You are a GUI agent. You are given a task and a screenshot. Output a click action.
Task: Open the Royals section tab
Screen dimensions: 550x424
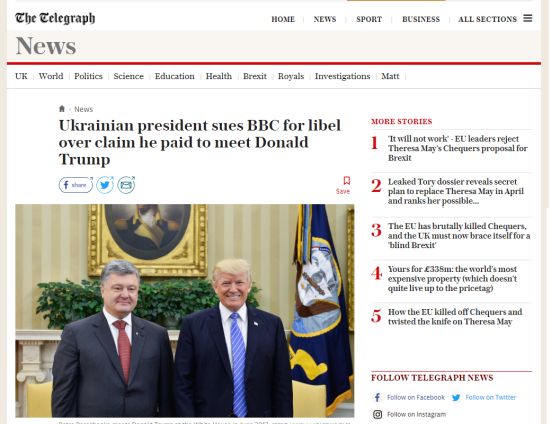(291, 76)
